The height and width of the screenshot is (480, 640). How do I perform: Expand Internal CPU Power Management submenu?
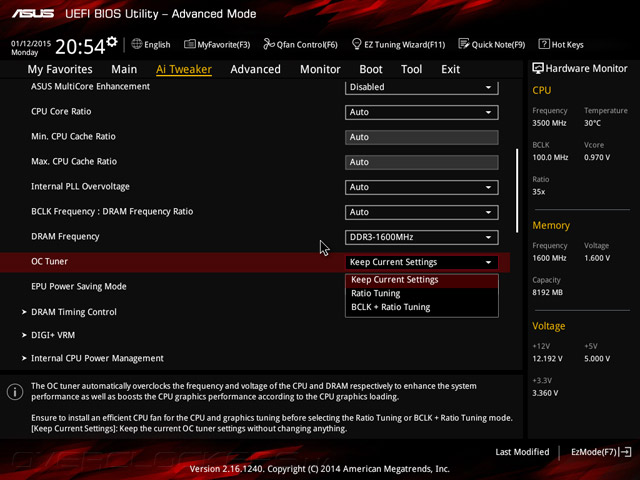97,358
